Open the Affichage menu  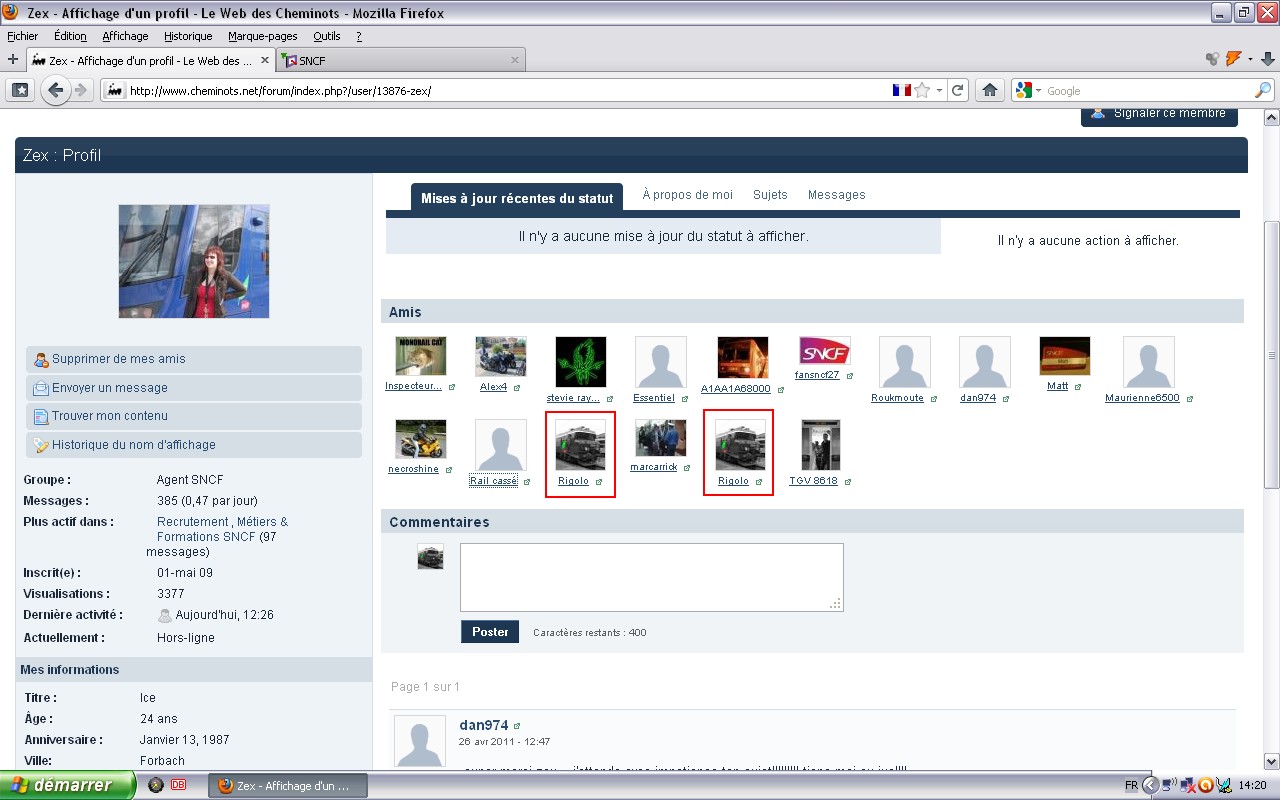click(125, 36)
